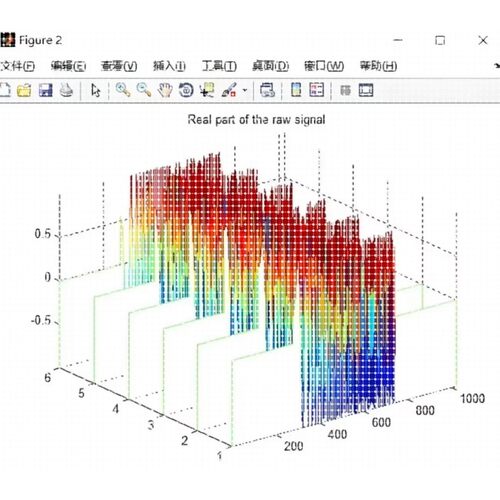This screenshot has width=500, height=500.
Task: Save the figure with floppy icon
Action: [46, 90]
